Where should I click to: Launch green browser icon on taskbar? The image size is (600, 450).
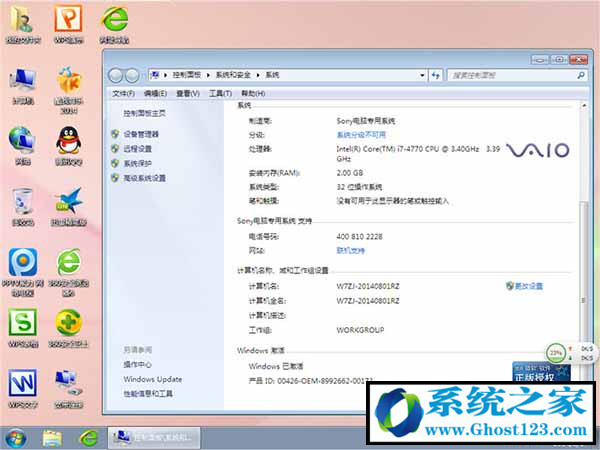pos(88,439)
